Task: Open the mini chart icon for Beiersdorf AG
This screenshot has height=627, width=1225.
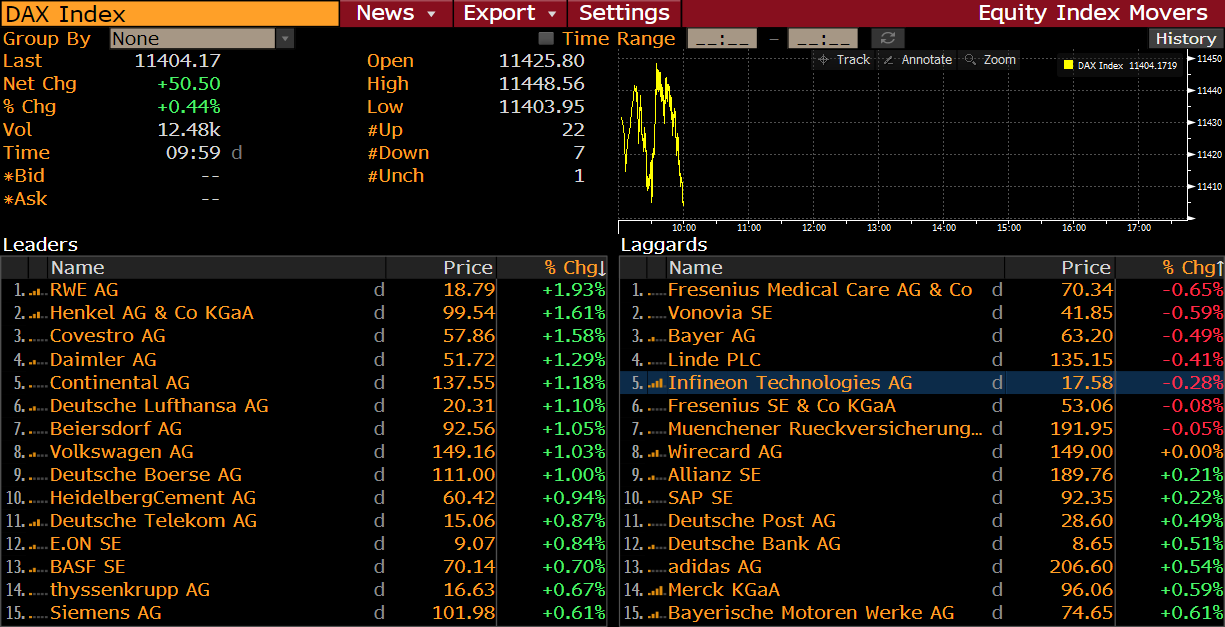Action: 37,428
